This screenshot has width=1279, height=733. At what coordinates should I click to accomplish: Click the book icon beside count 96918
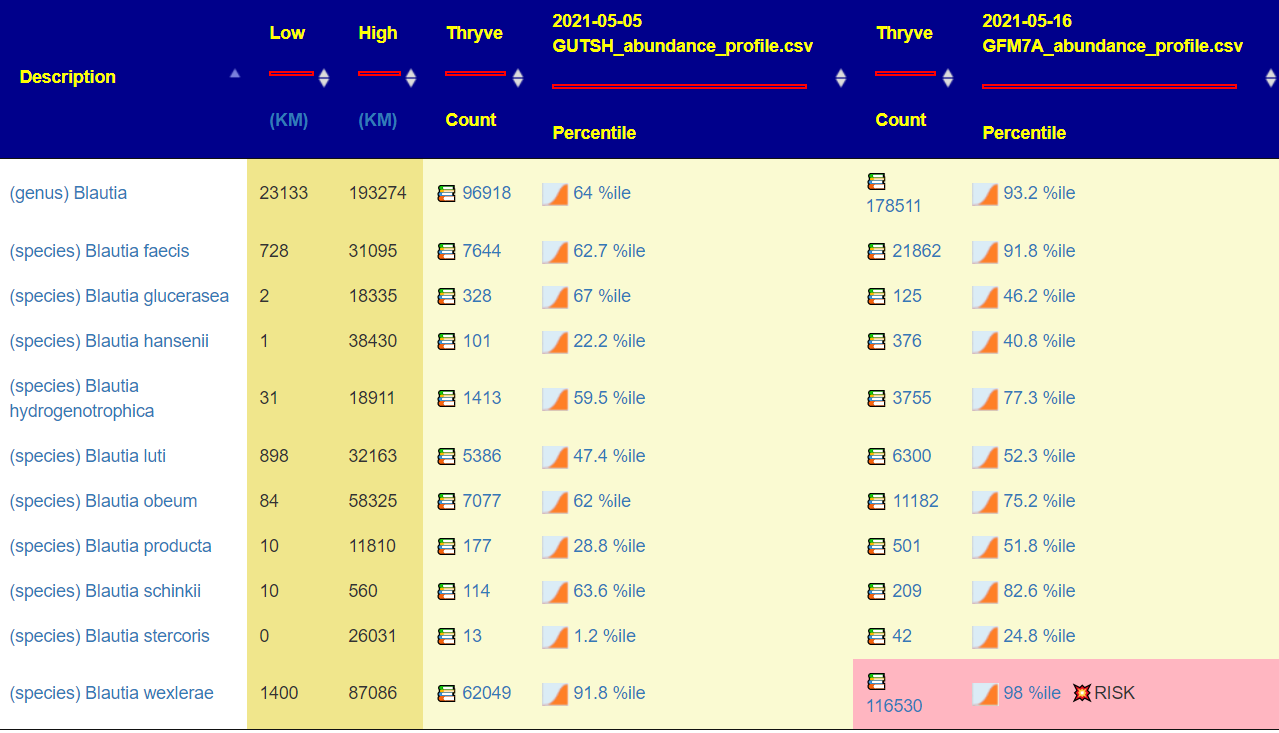click(x=447, y=193)
